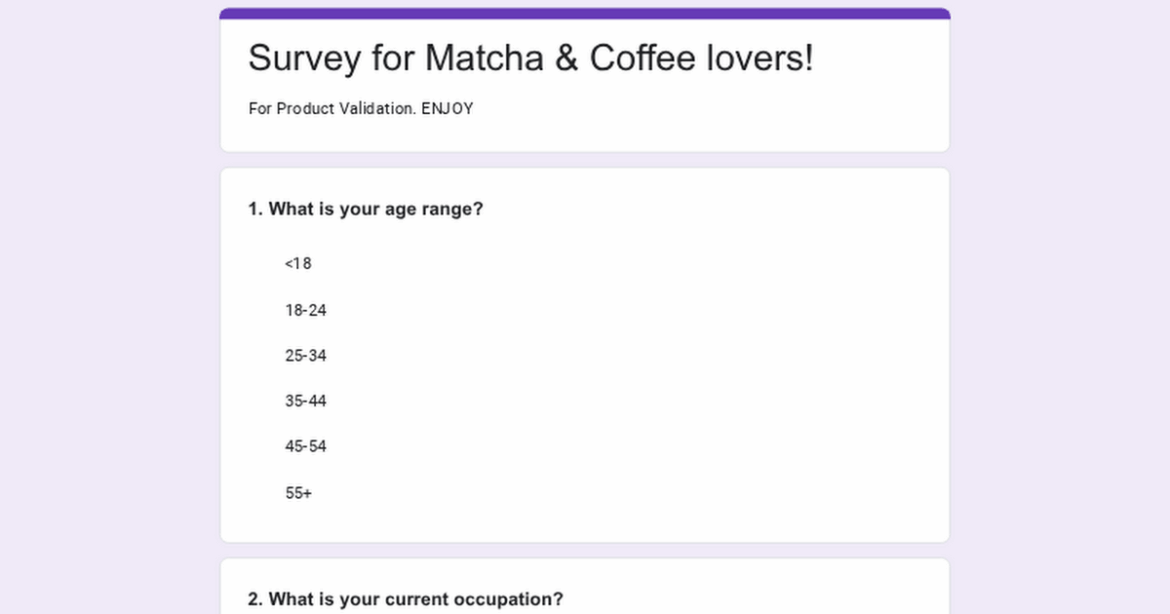
Task: Select the "25-34" age range option
Action: [x=305, y=355]
